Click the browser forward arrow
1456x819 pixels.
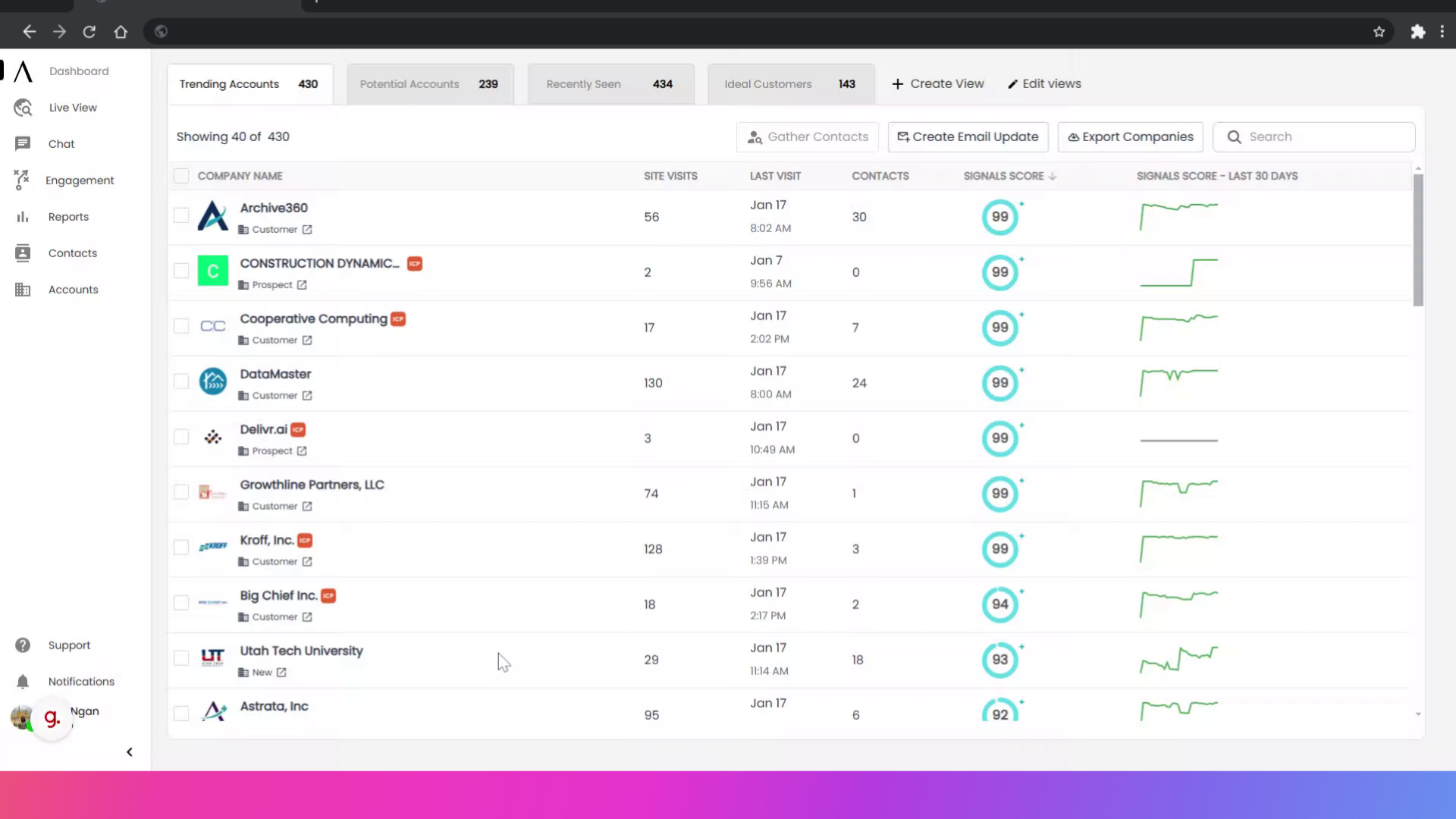(x=59, y=32)
